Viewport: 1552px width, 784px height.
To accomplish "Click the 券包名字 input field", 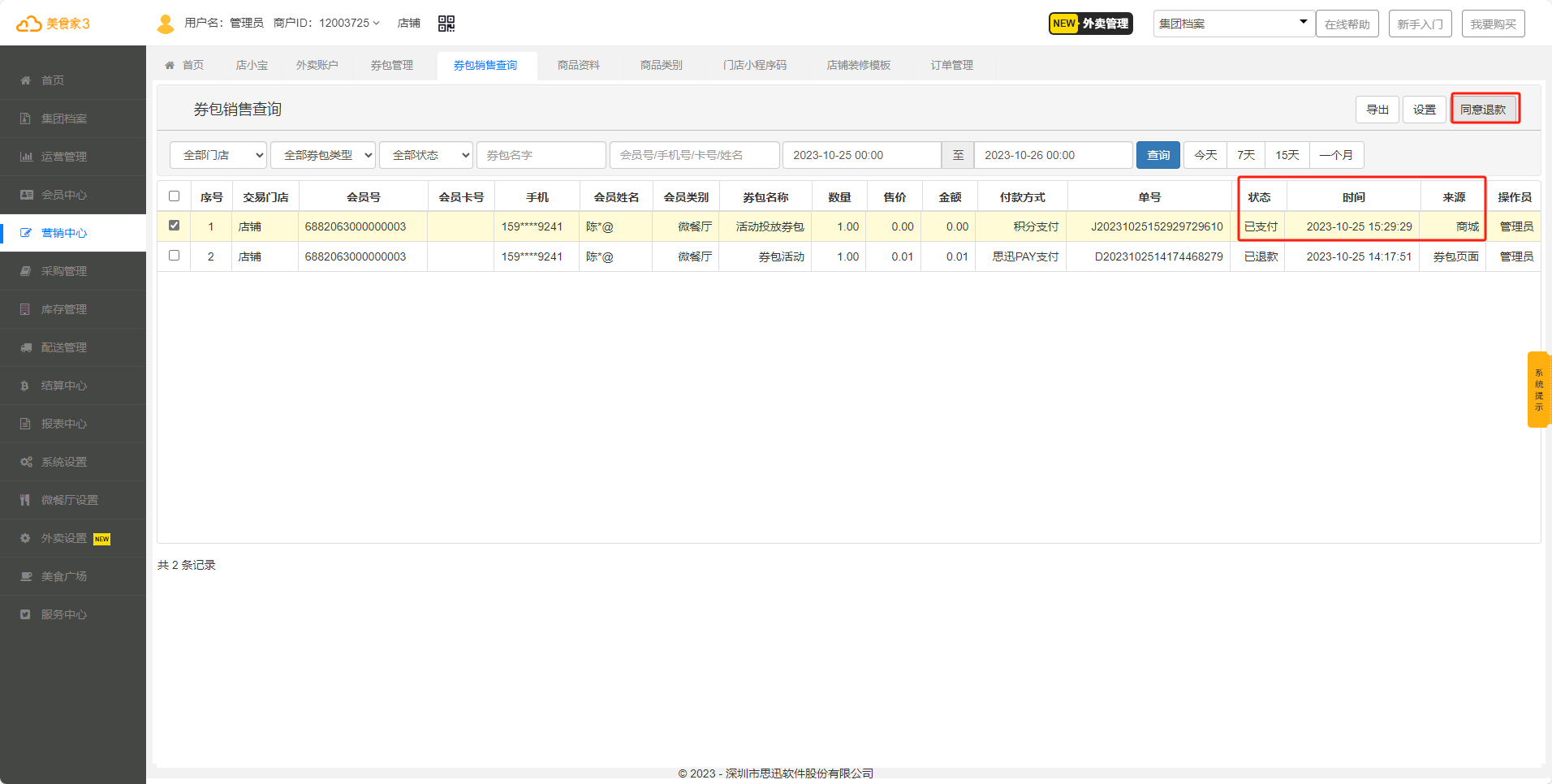I will (x=541, y=155).
